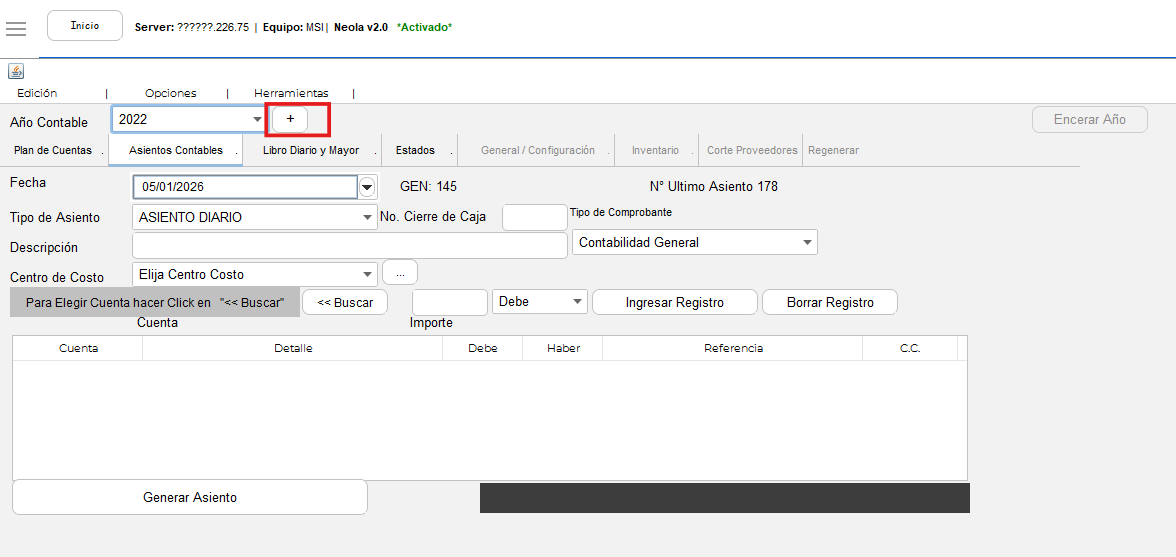Viewport: 1176px width, 557px height.
Task: Switch to Libro Diario y Mayor tab
Action: tap(311, 151)
